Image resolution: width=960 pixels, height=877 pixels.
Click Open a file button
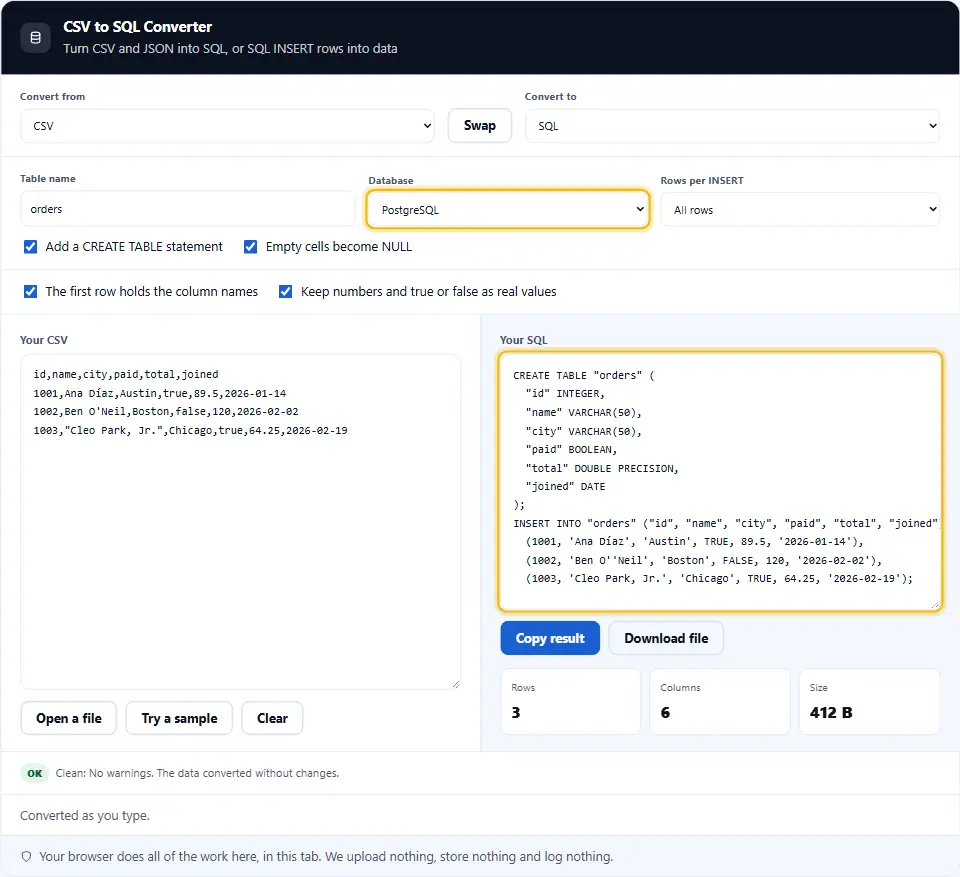pos(69,718)
